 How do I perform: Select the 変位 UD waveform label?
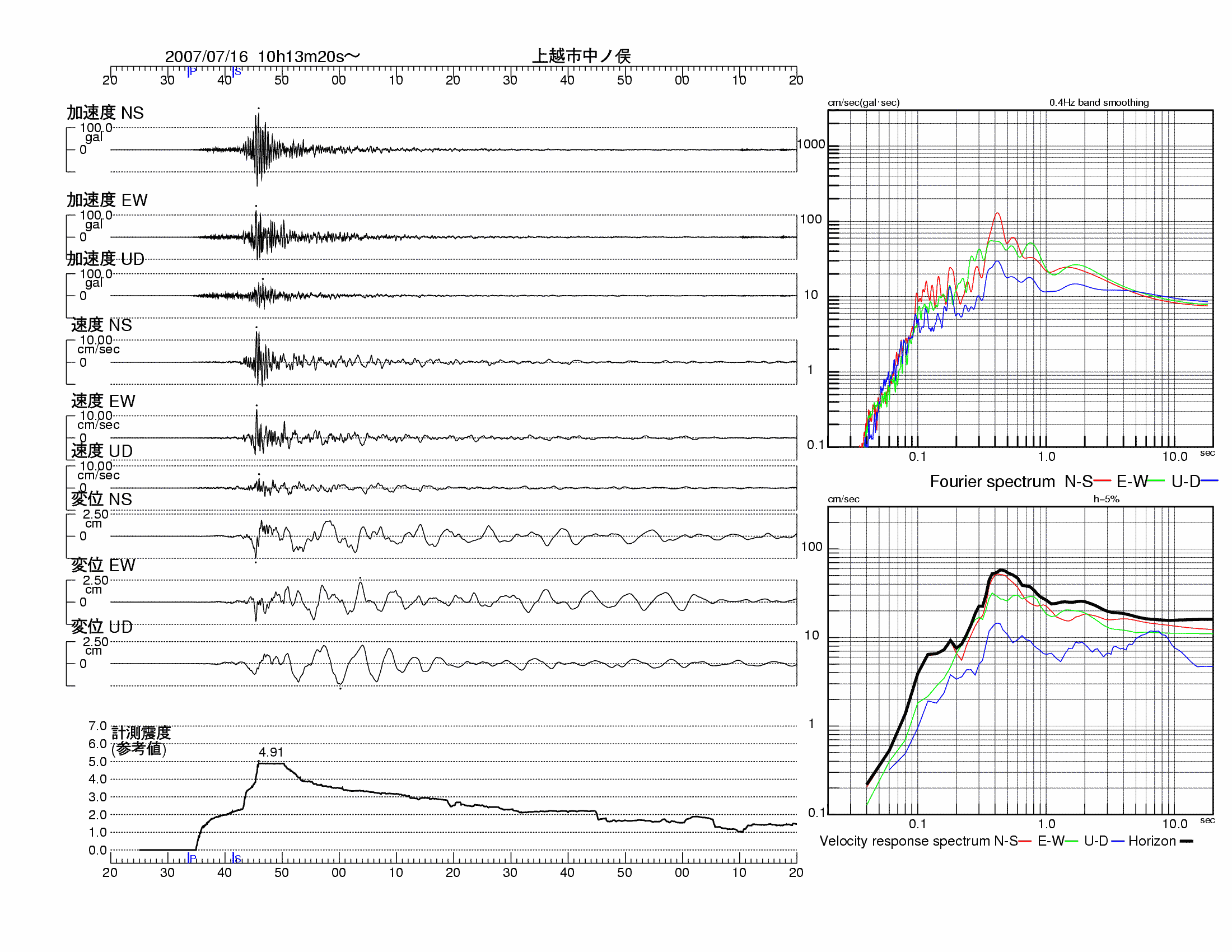[102, 627]
